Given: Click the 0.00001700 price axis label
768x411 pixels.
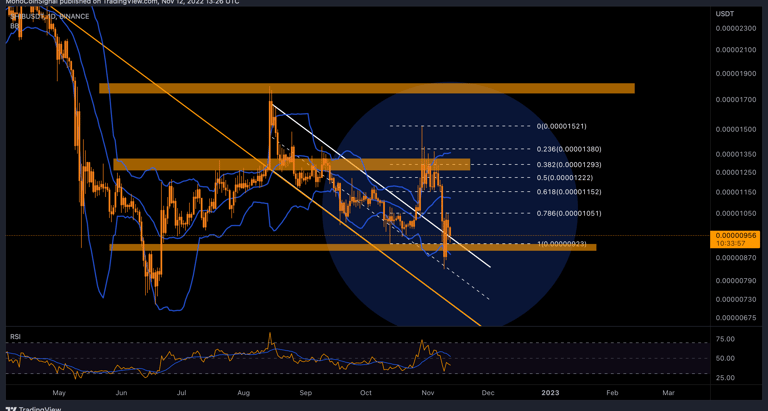Looking at the screenshot, I should 736,99.
